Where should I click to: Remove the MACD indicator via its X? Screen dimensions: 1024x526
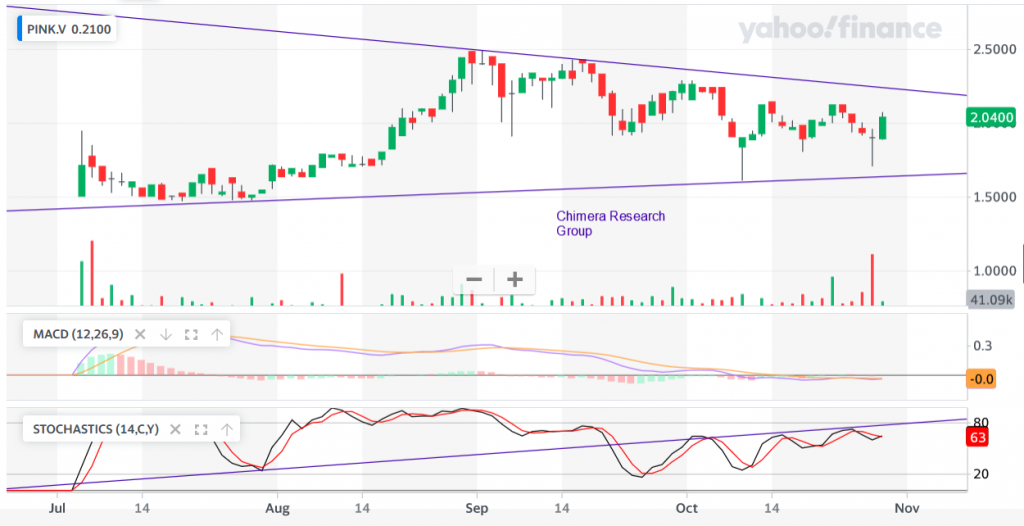point(140,335)
